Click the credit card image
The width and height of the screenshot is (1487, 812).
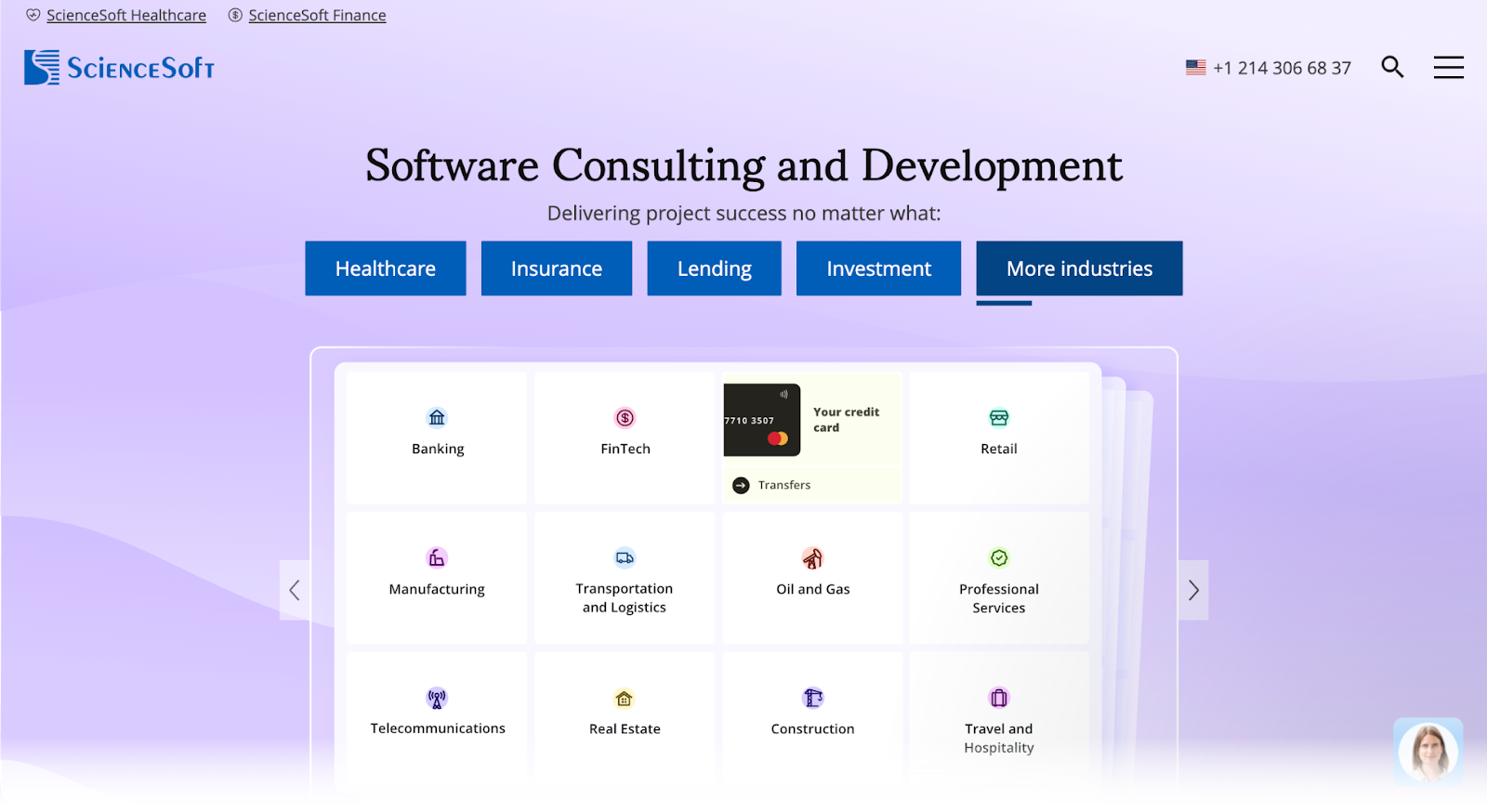pos(761,420)
